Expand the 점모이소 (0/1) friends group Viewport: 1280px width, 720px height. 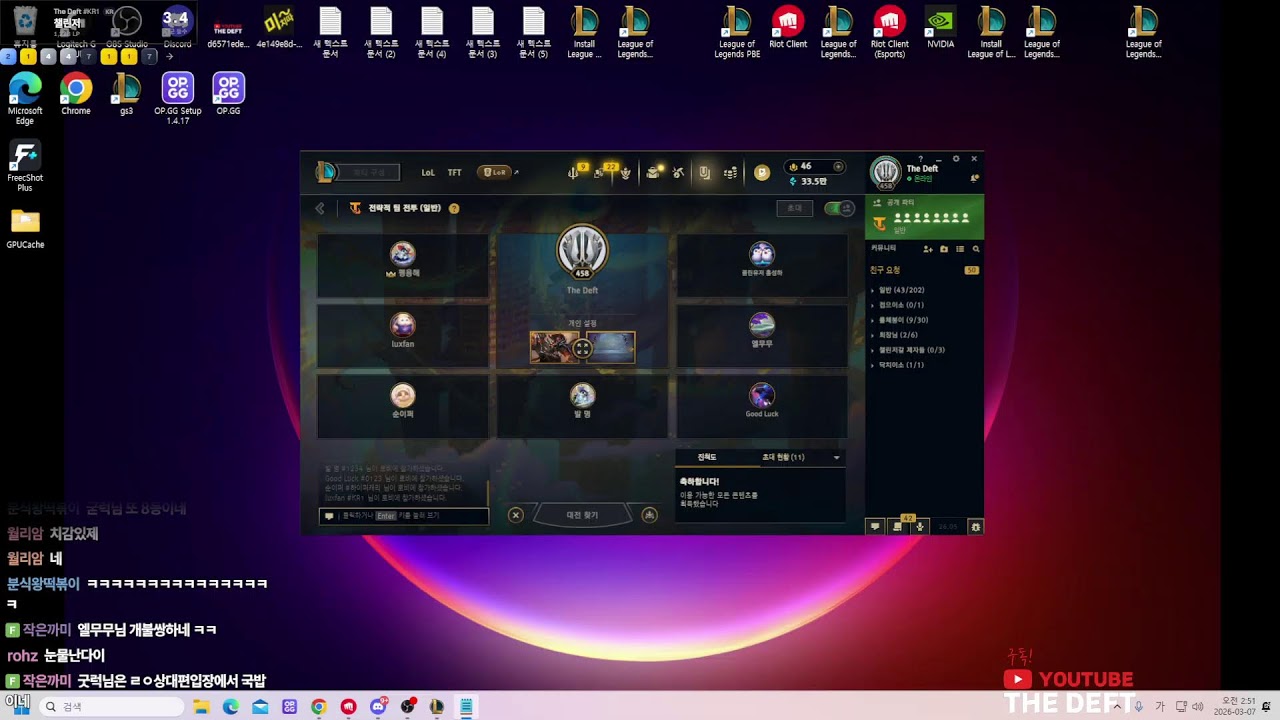point(900,305)
